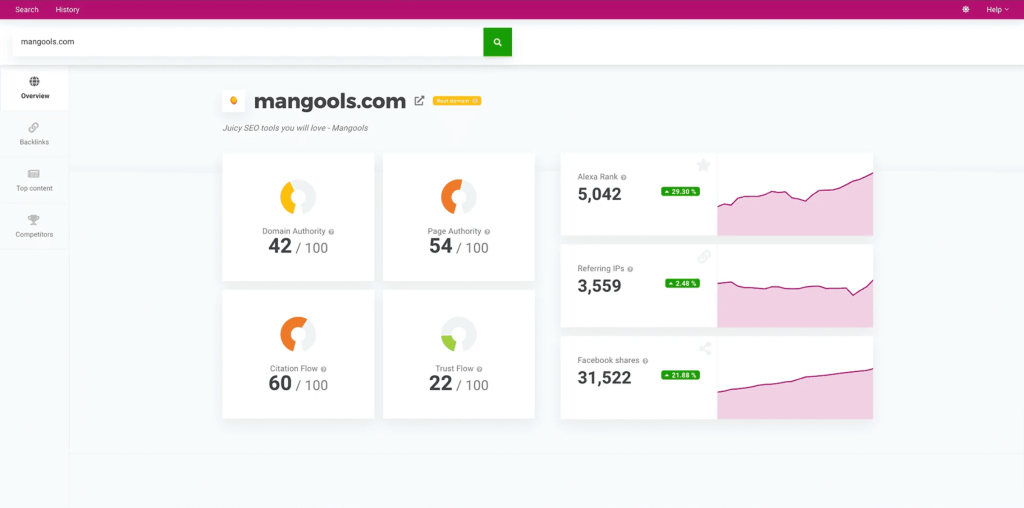Click the Facebook shares label
1024x508 pixels.
click(609, 360)
